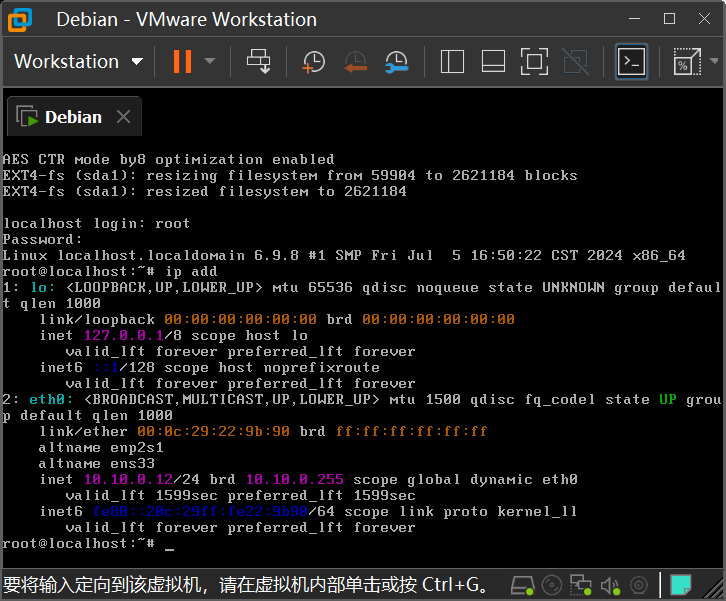
Task: Switch to console view
Action: coord(631,62)
